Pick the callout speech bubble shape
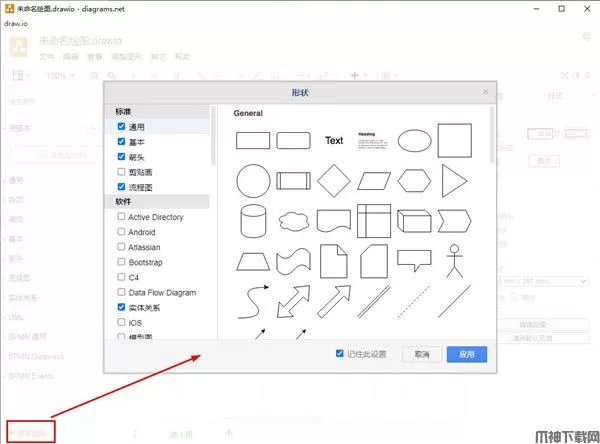The image size is (600, 444). 414,260
